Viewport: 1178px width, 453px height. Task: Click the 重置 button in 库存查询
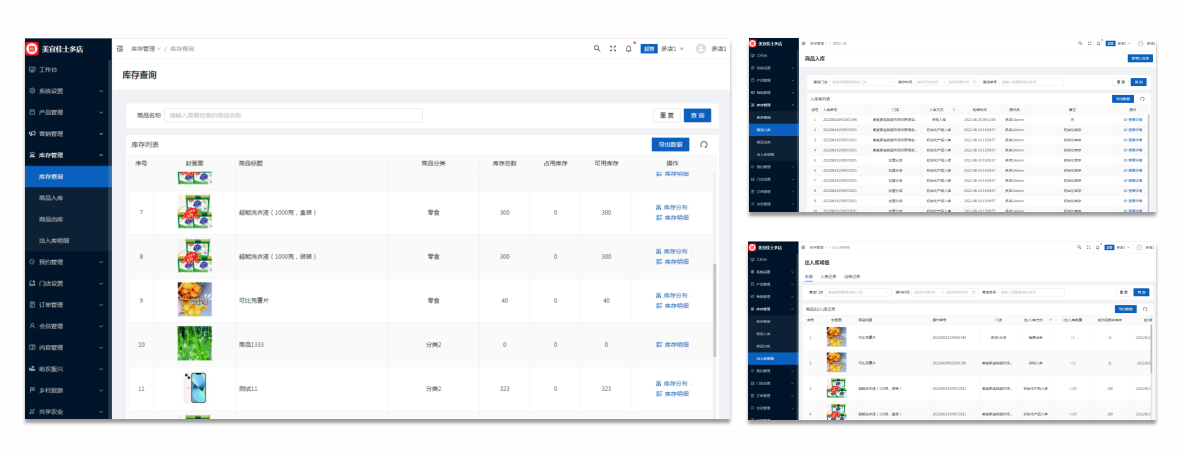coord(664,115)
